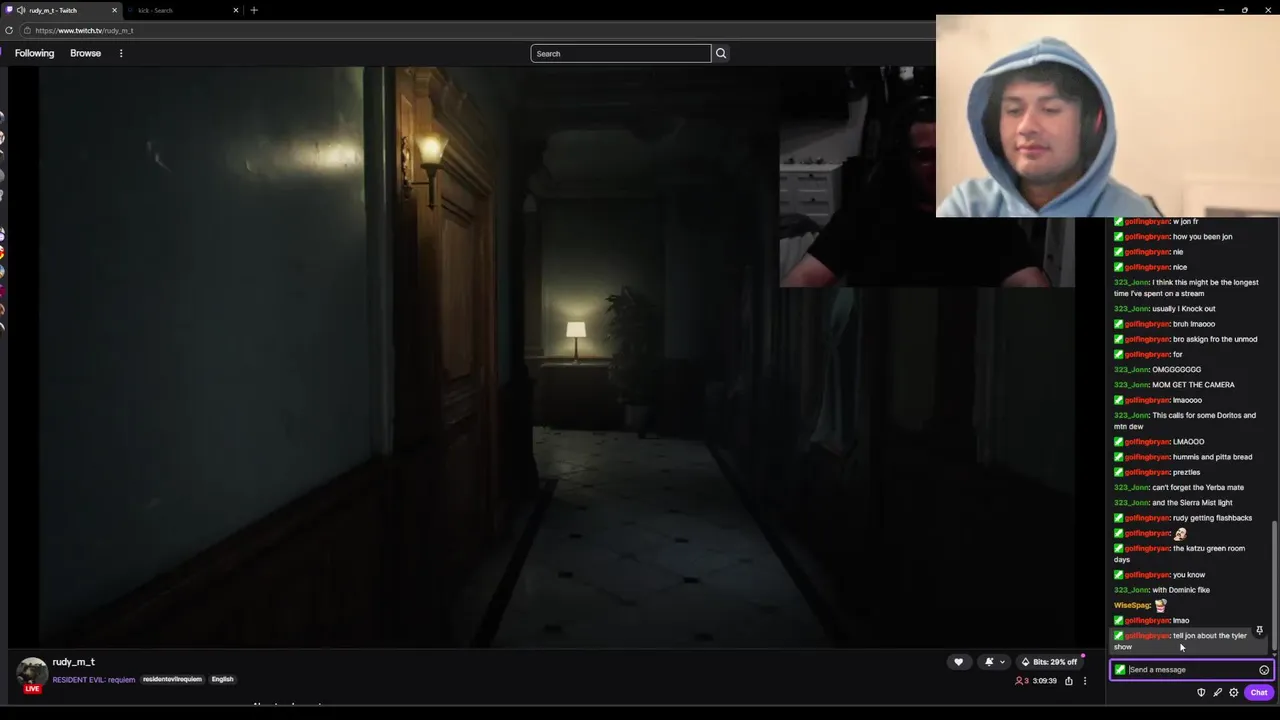Click message "can't forget the Yerba mate"
Screen dimensions: 1280x720
coord(1198,488)
